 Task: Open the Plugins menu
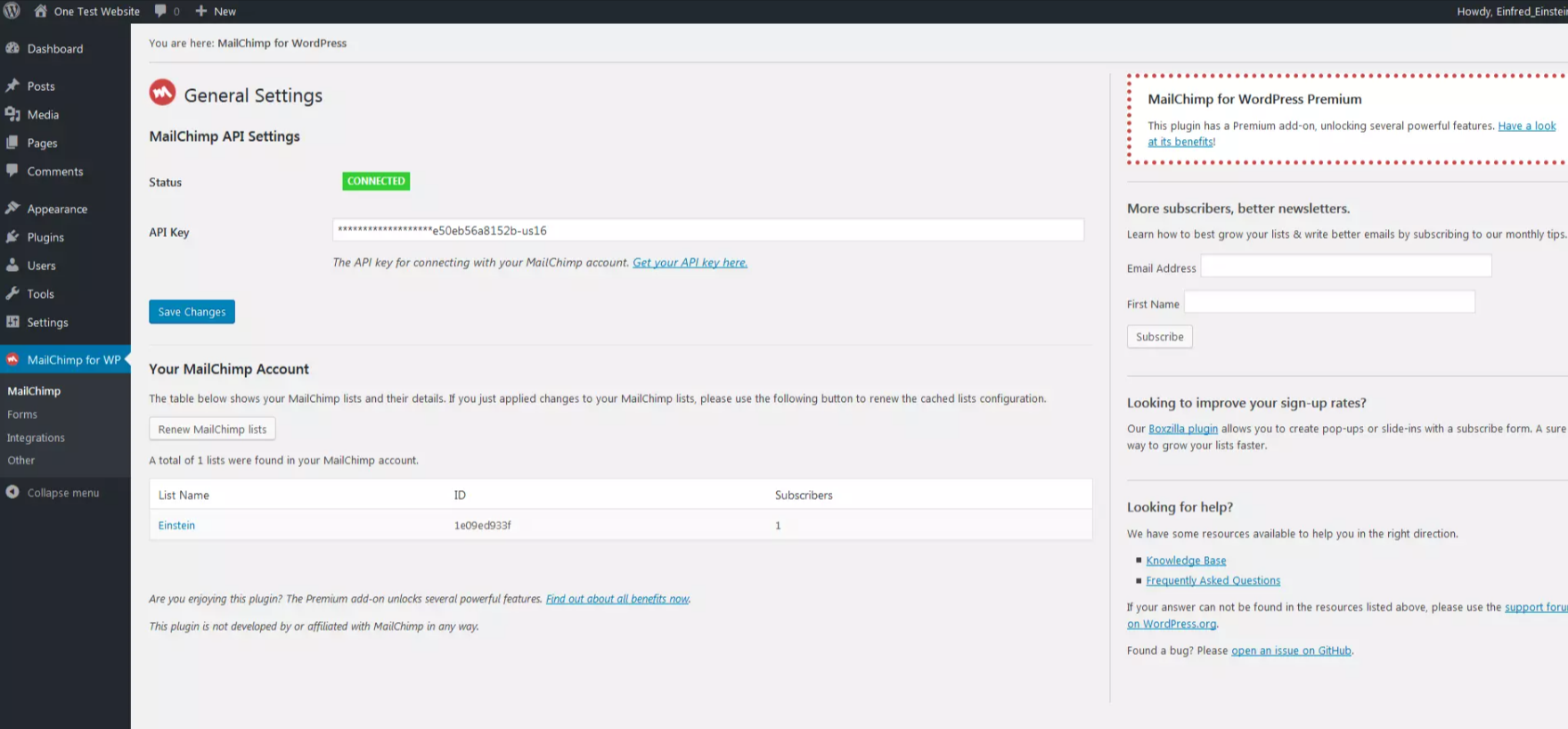tap(45, 238)
